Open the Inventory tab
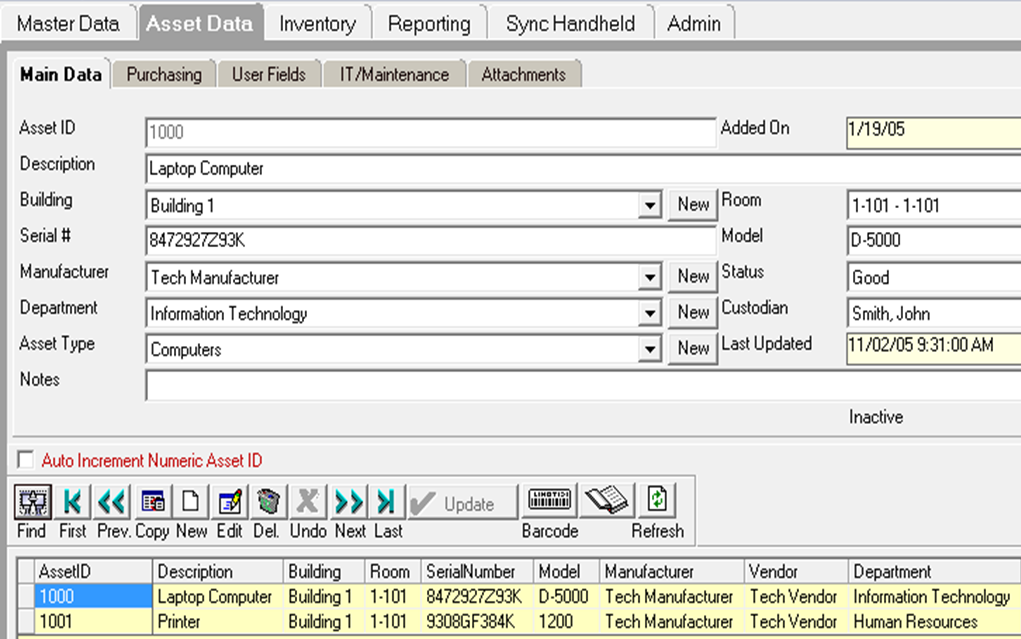Viewport: 1021px width, 639px height. pyautogui.click(x=318, y=23)
